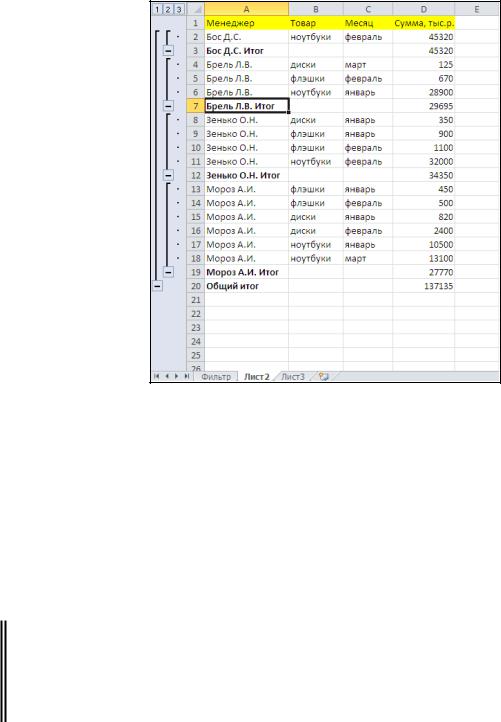Collapse the Общий итог outline group
The height and width of the screenshot is (722, 501).
pyautogui.click(x=157, y=286)
